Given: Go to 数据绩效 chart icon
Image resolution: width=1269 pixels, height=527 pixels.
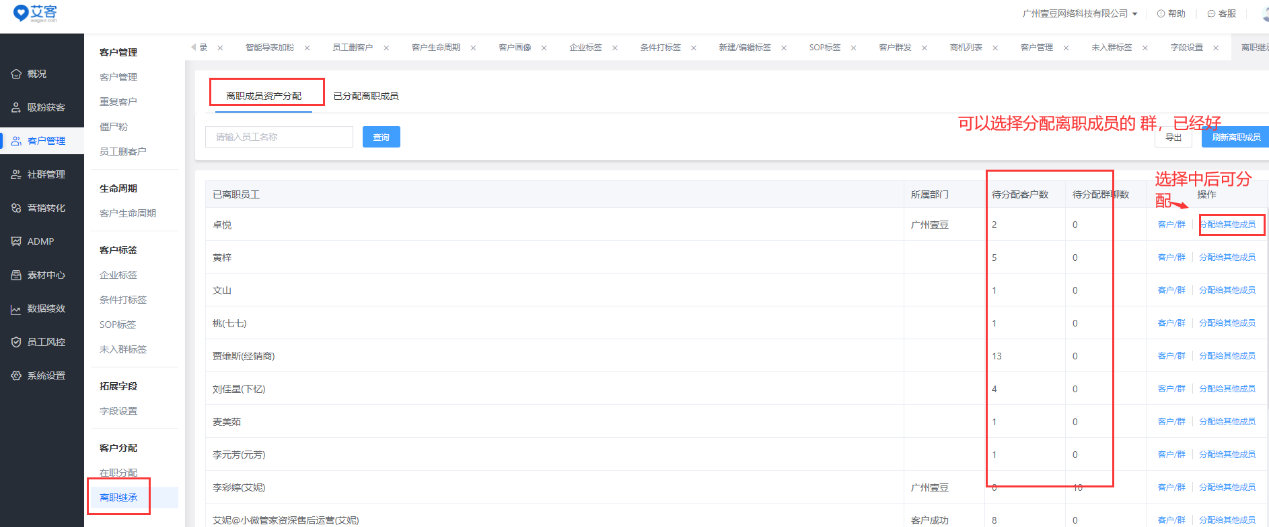Looking at the screenshot, I should coord(16,309).
